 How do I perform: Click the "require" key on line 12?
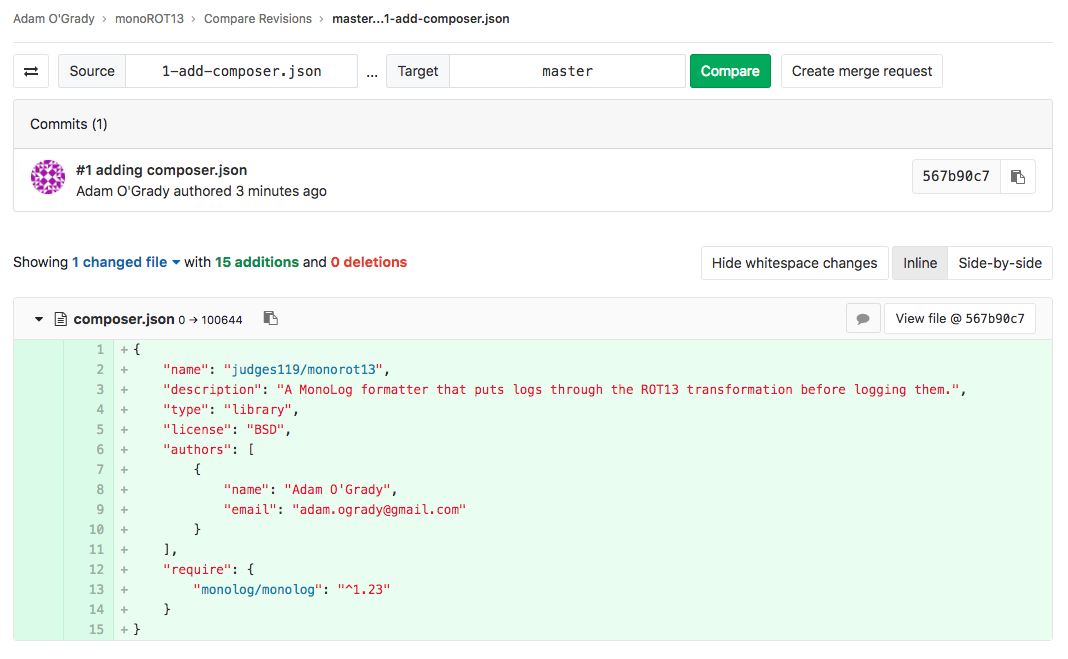[x=197, y=569]
